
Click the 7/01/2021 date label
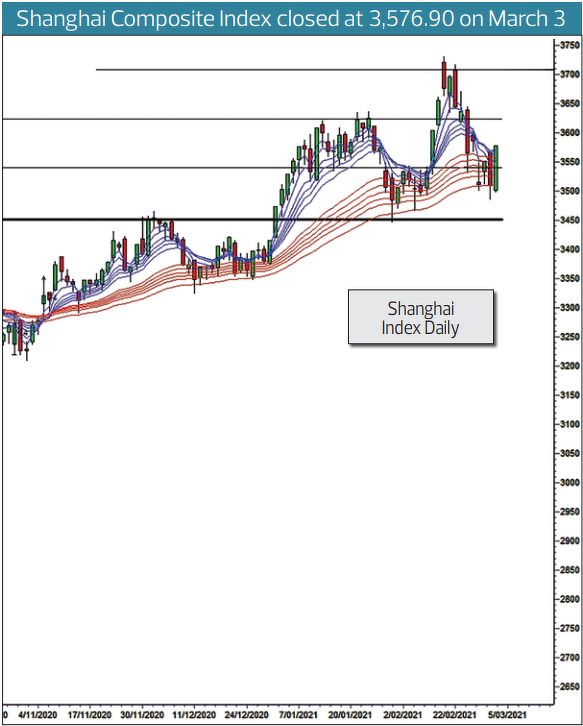298,715
